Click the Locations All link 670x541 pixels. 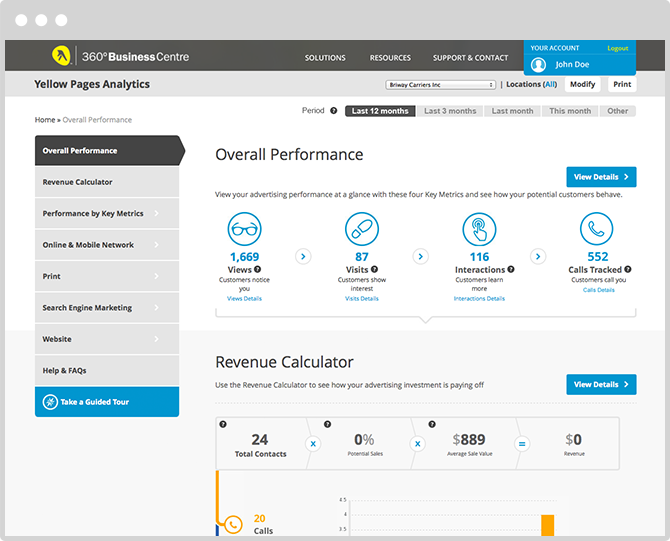pyautogui.click(x=550, y=84)
